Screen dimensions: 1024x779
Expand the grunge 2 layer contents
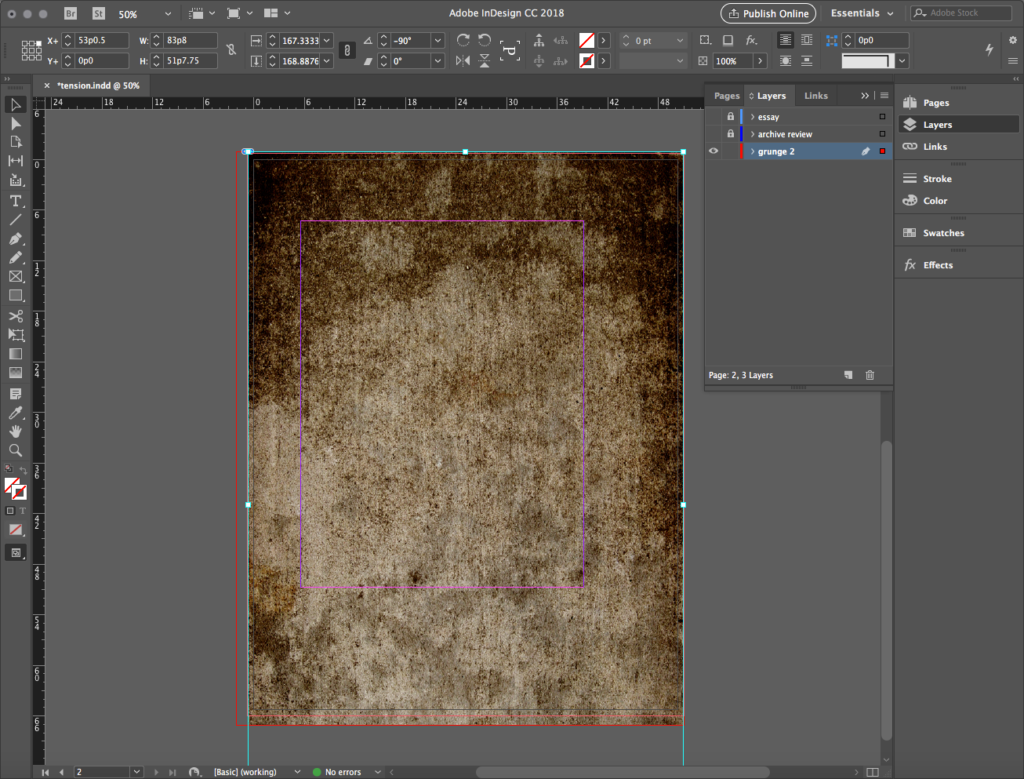[x=752, y=151]
